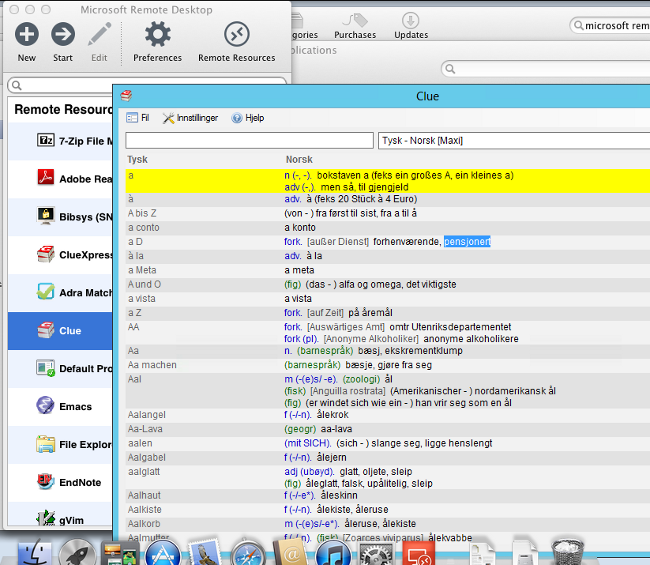This screenshot has width=650, height=565.
Task: Click the 'Aalangel' entry
Action: coord(147,415)
